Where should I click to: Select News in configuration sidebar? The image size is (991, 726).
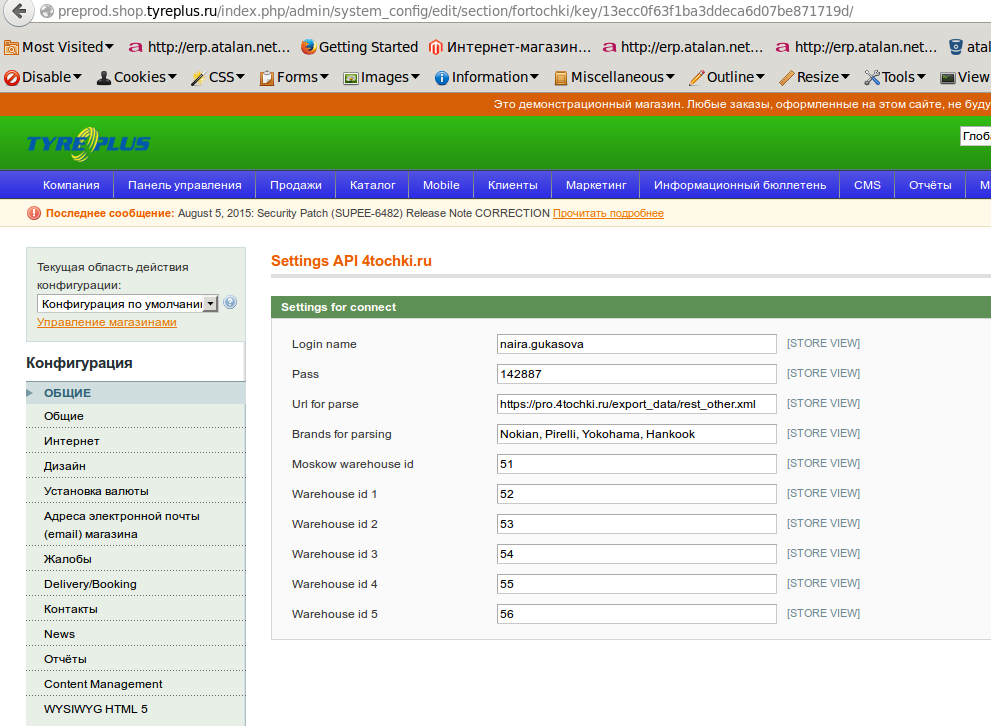click(135, 634)
